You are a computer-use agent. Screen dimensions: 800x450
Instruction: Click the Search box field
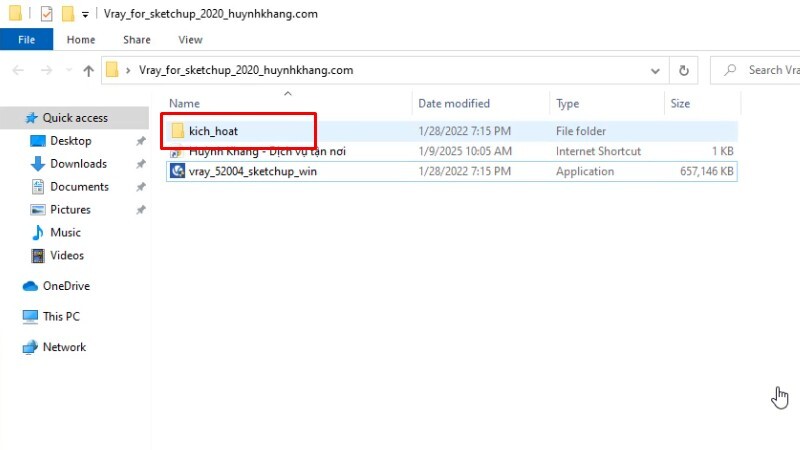[x=756, y=70]
